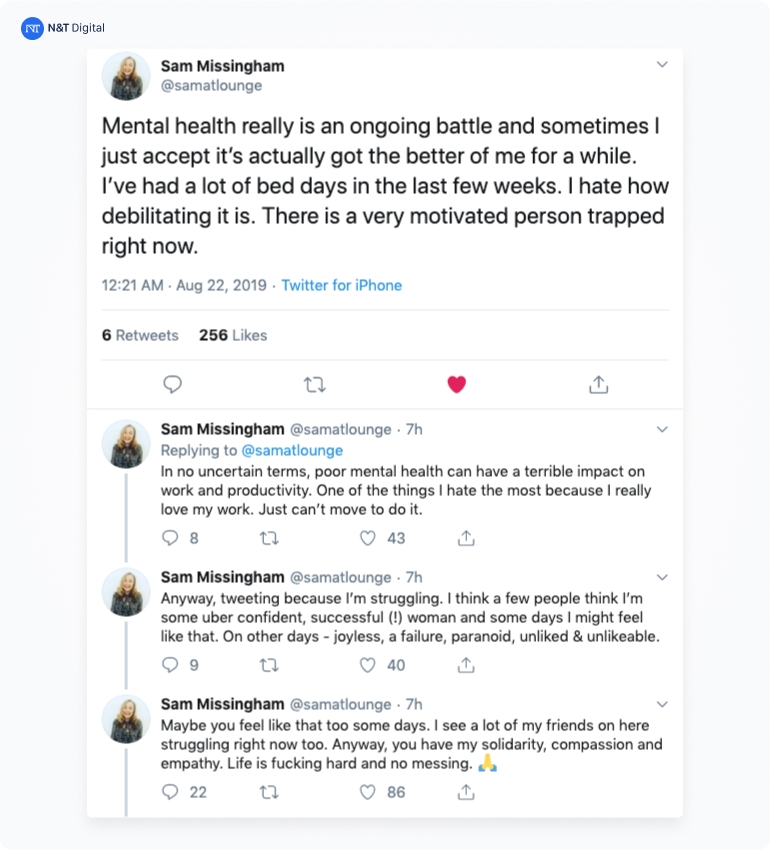Click the reply icon under main tweet
The width and height of the screenshot is (770, 850).
pyautogui.click(x=172, y=384)
